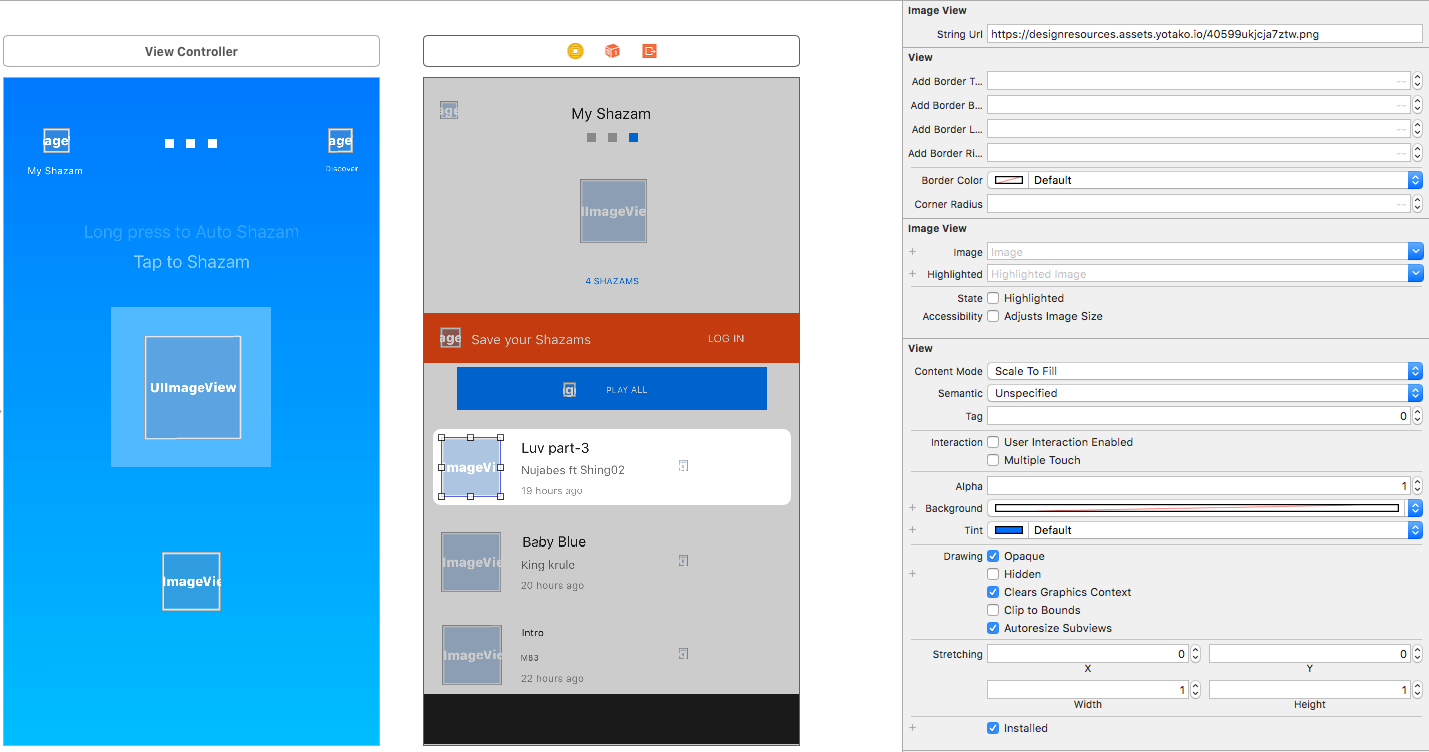Select the Baby Blue album image view
1429x752 pixels.
point(471,562)
